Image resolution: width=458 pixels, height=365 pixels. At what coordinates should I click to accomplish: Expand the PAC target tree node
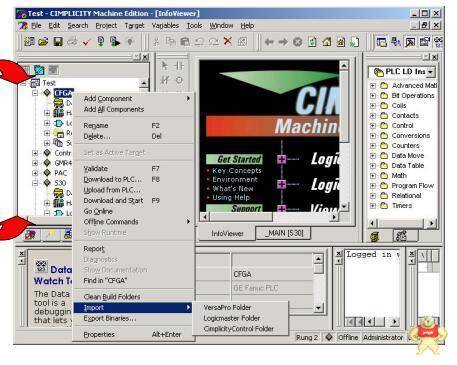point(35,173)
